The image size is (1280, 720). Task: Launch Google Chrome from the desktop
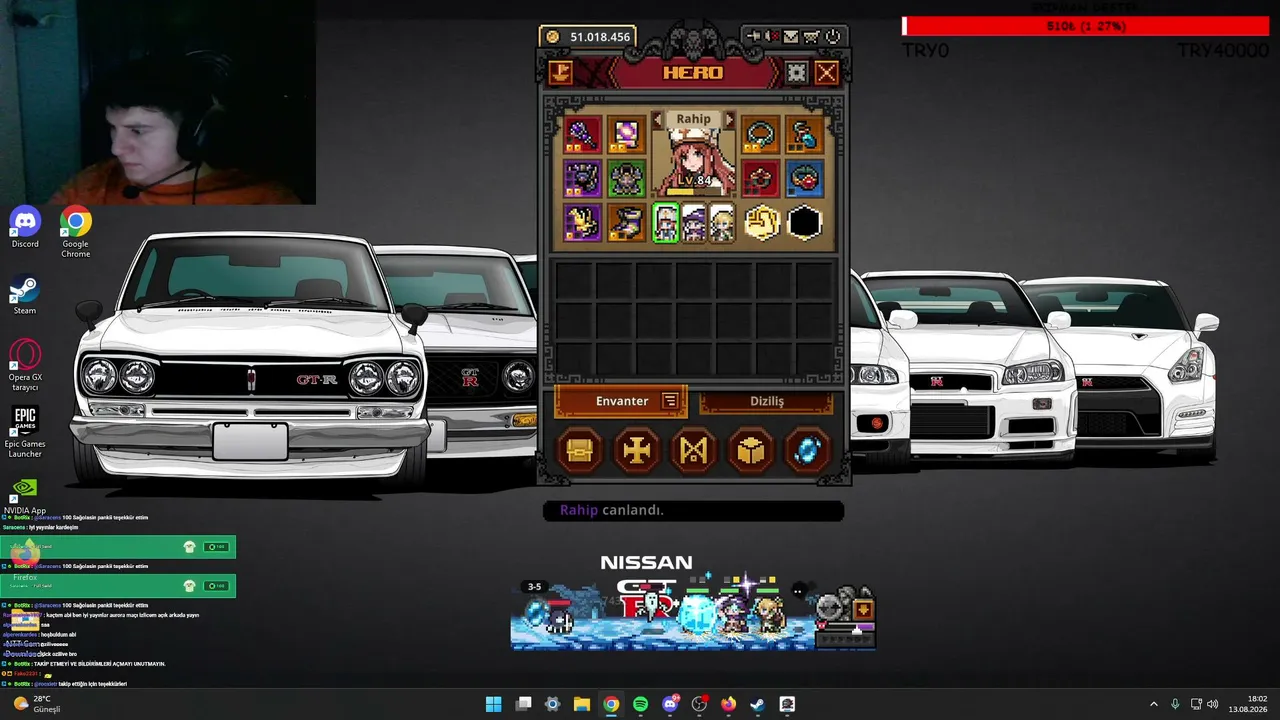(75, 232)
